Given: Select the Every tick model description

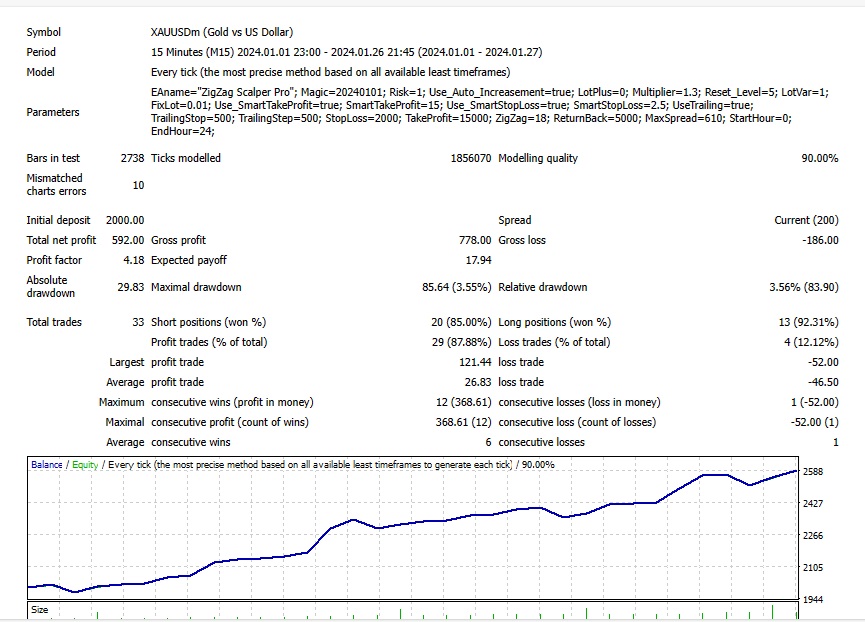Looking at the screenshot, I should tap(330, 72).
